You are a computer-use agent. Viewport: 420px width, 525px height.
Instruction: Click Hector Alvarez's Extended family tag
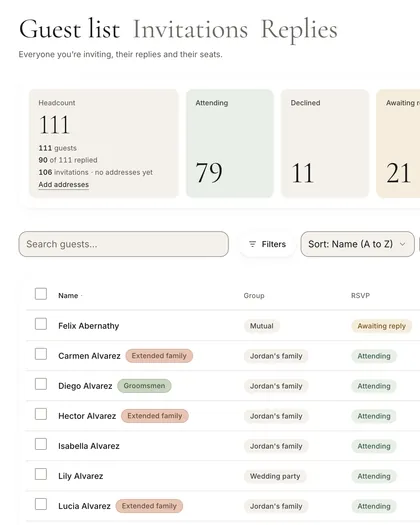point(155,416)
